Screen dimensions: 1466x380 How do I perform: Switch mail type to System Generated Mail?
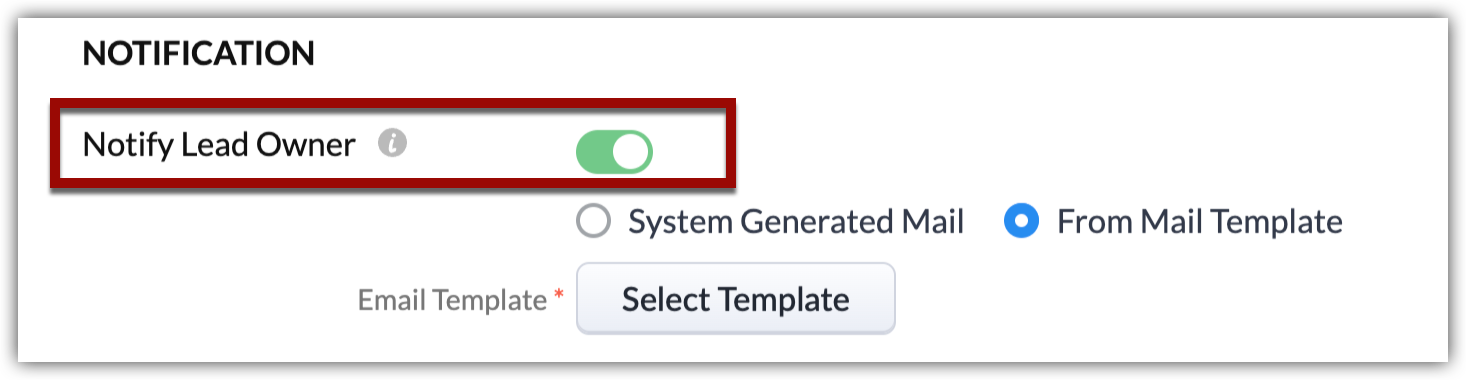click(x=593, y=222)
